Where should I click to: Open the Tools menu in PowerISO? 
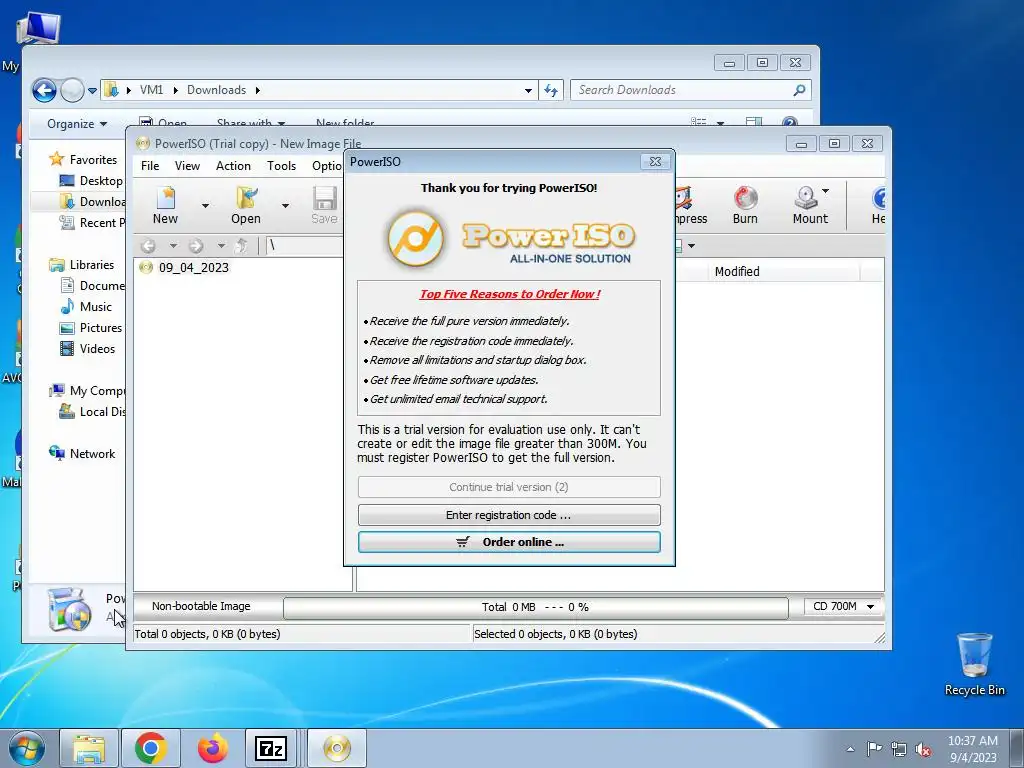coord(281,166)
